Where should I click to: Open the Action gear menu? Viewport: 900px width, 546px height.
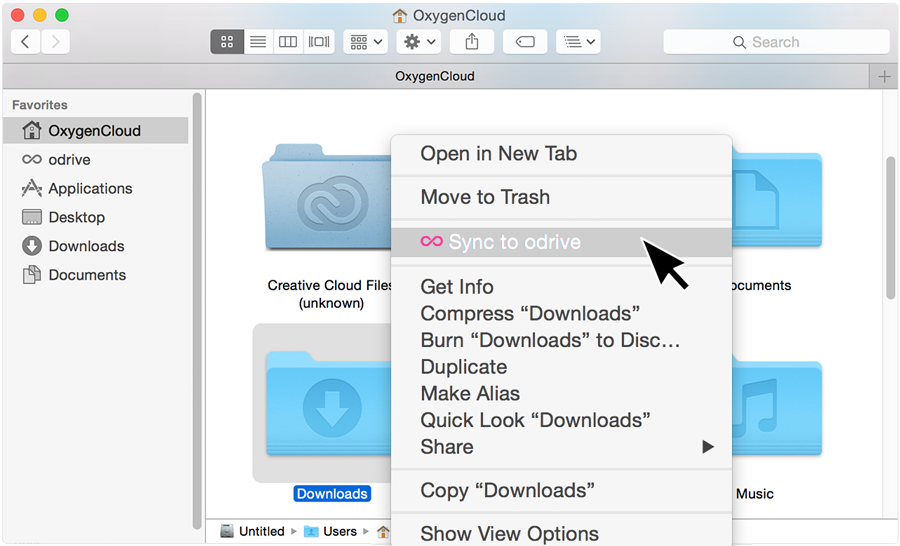click(419, 42)
